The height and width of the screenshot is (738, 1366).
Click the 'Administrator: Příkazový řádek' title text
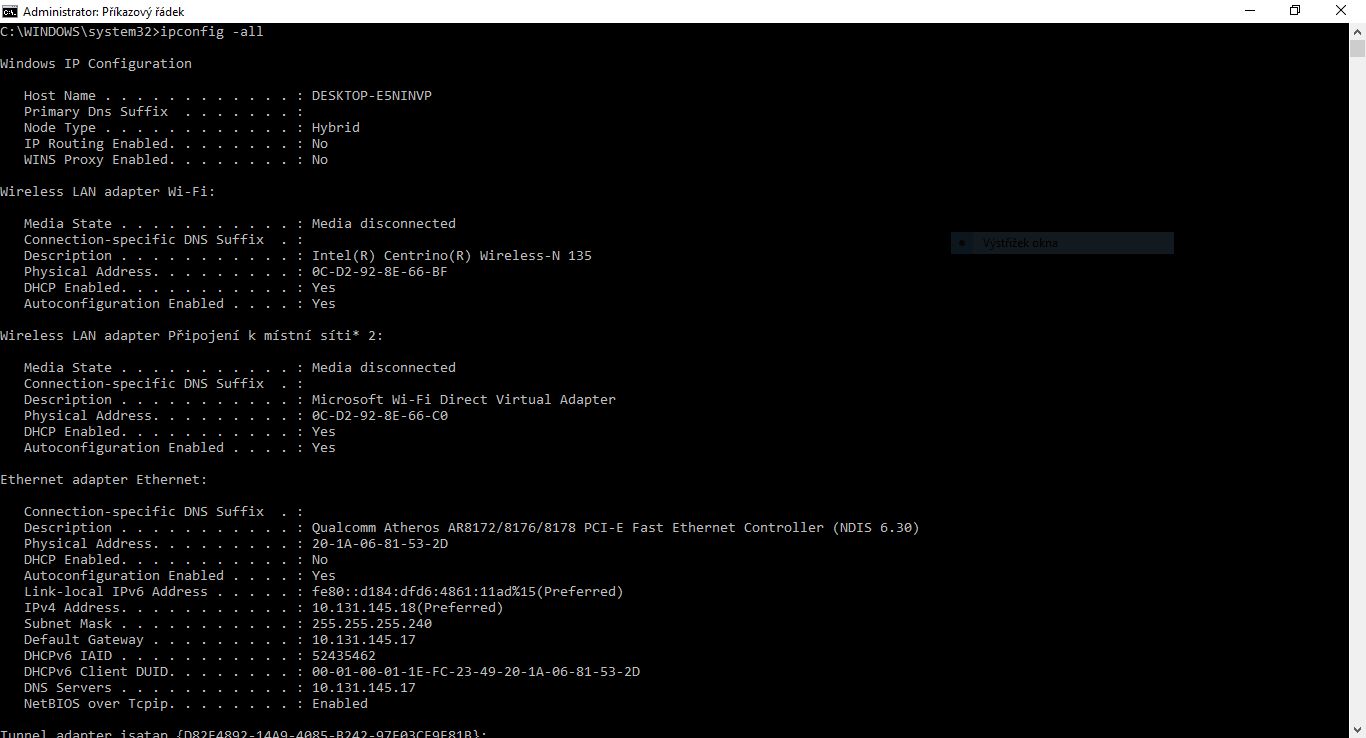pyautogui.click(x=103, y=11)
